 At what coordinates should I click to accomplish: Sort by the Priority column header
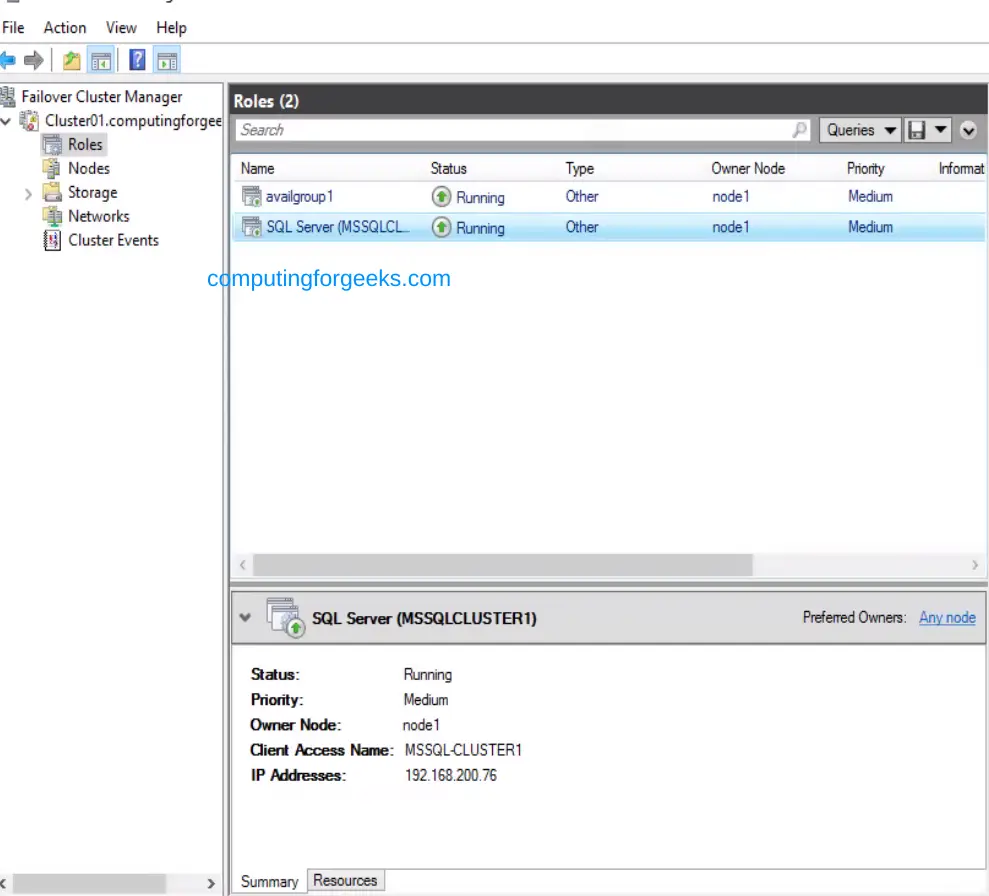tap(865, 168)
